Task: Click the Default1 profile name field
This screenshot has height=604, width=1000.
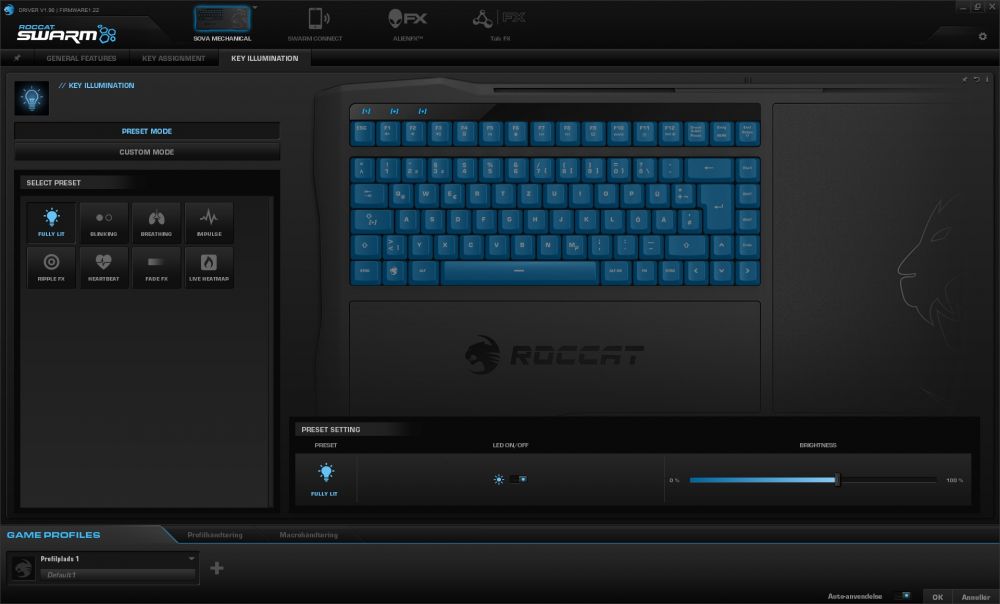Action: (118, 575)
